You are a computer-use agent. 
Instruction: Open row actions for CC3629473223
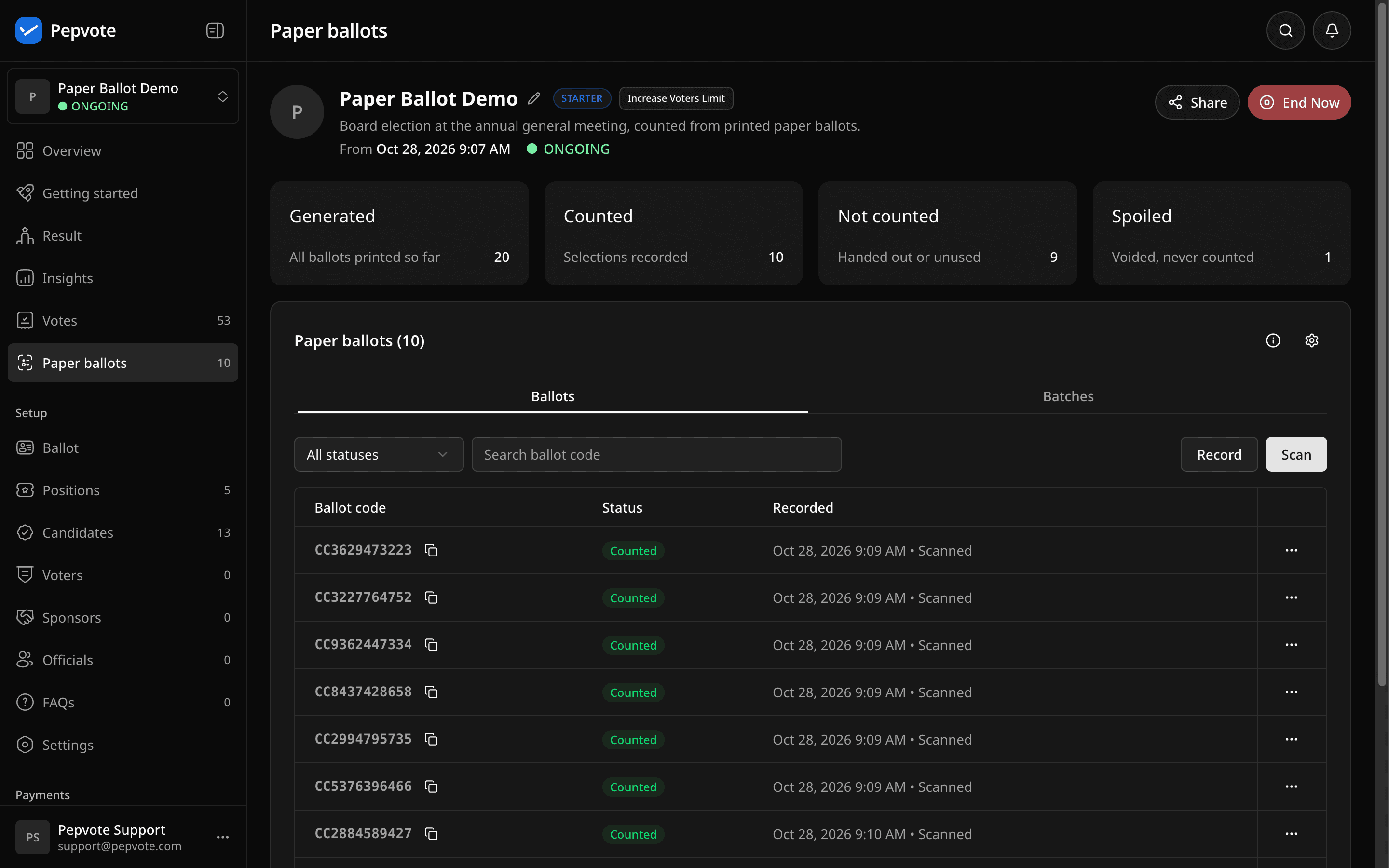pyautogui.click(x=1292, y=551)
